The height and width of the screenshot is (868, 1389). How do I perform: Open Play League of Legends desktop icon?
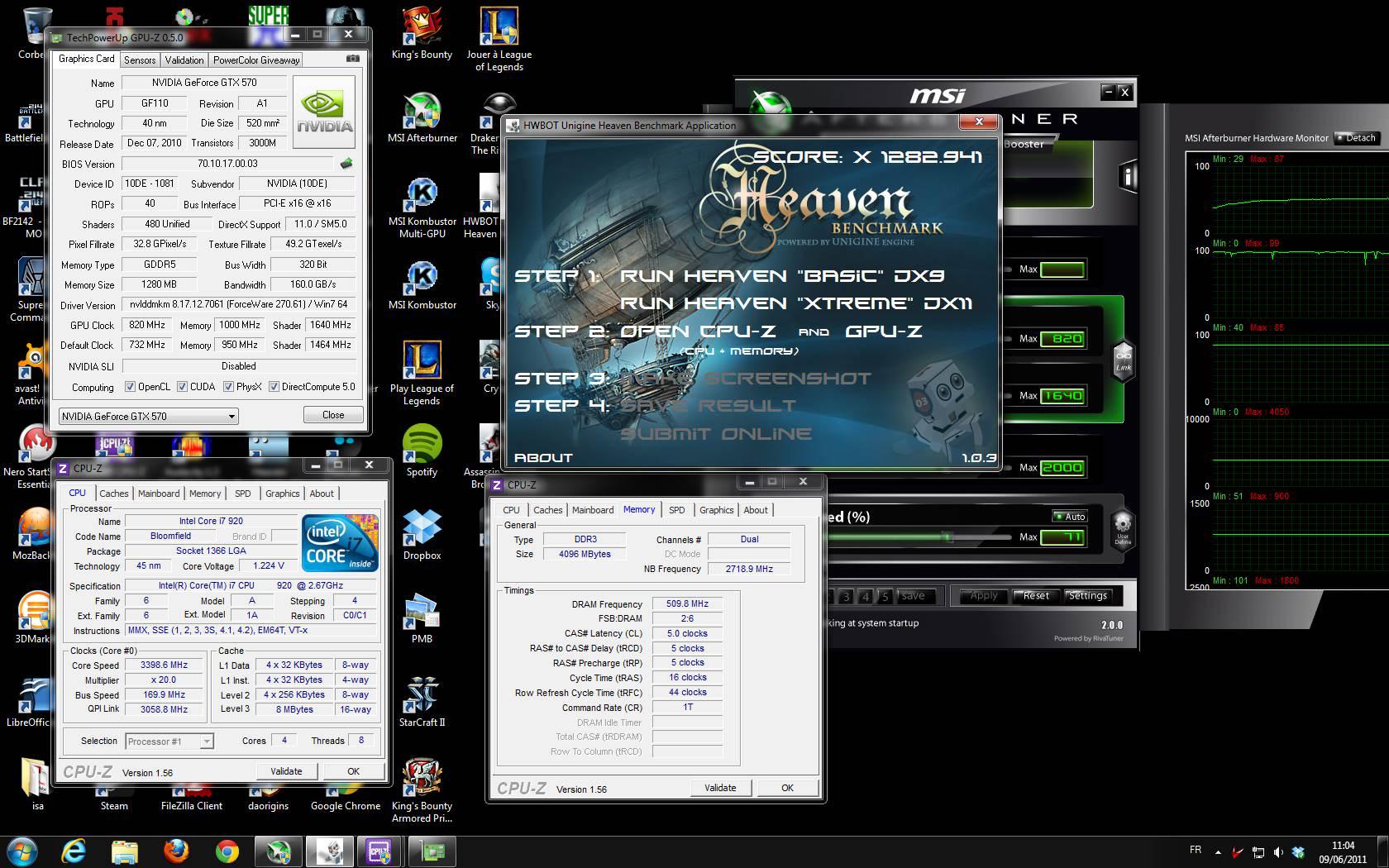click(422, 374)
